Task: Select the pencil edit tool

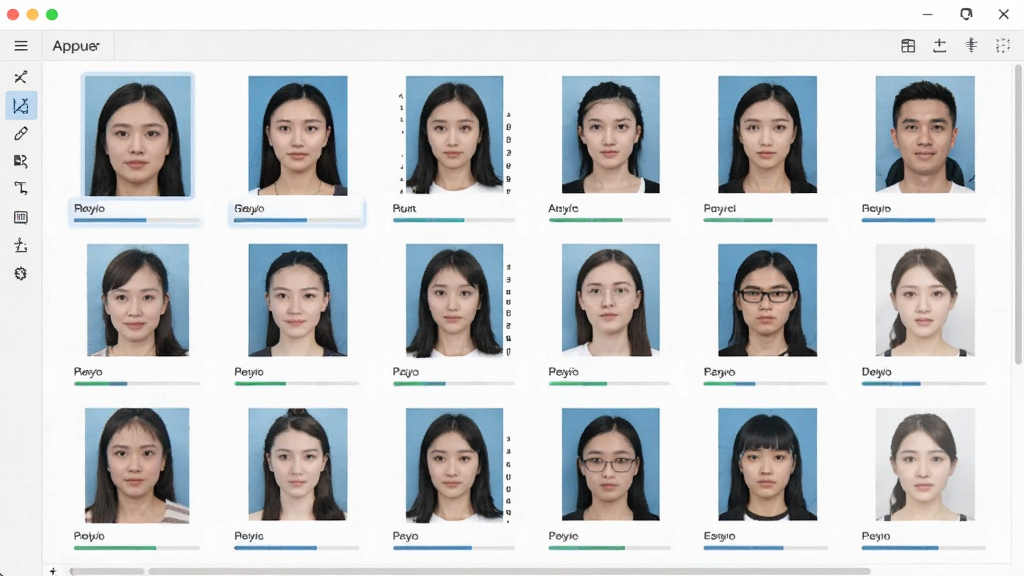Action: pyautogui.click(x=21, y=133)
